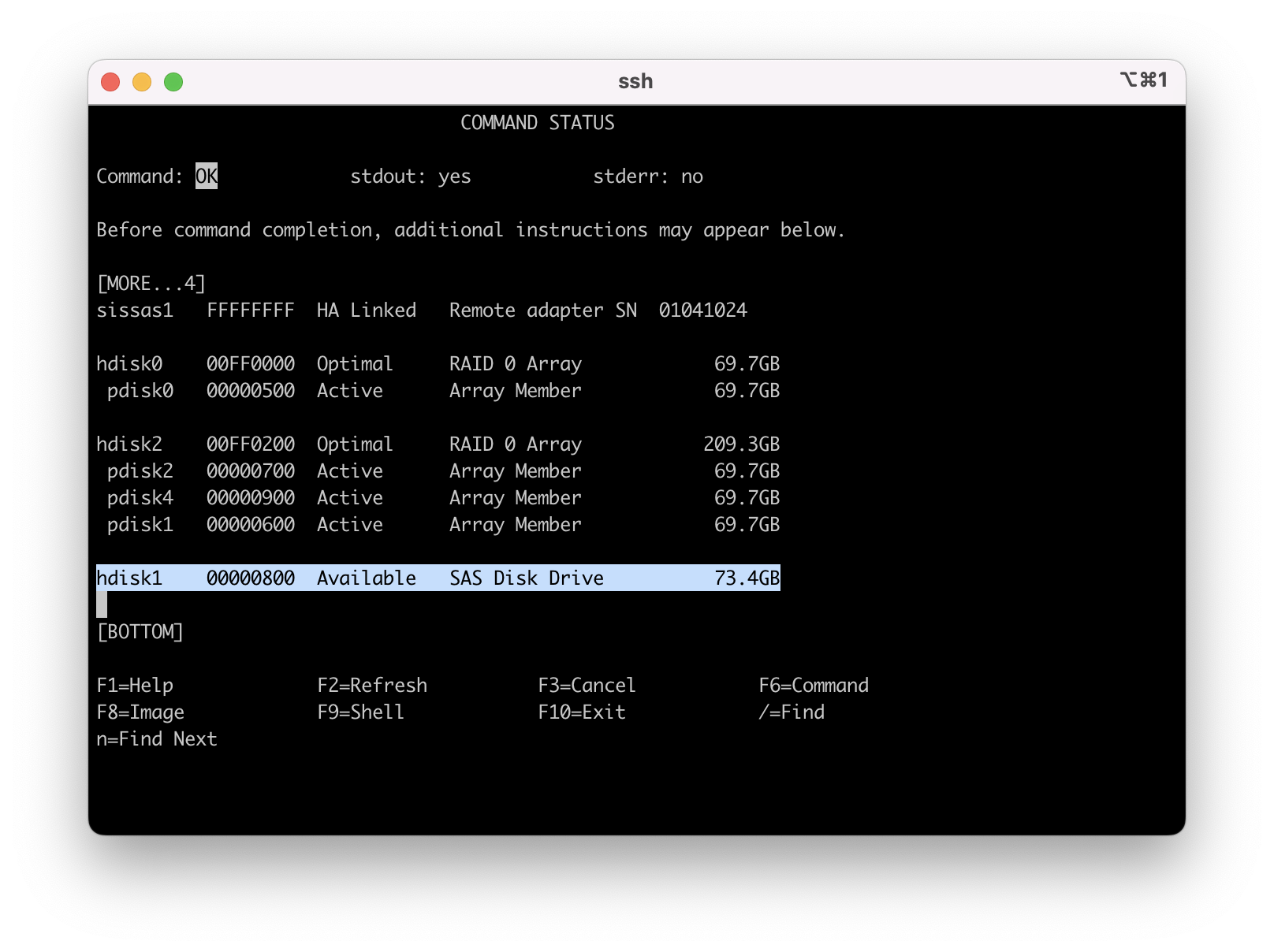
Task: Click the n=Find Next key label
Action: 157,739
